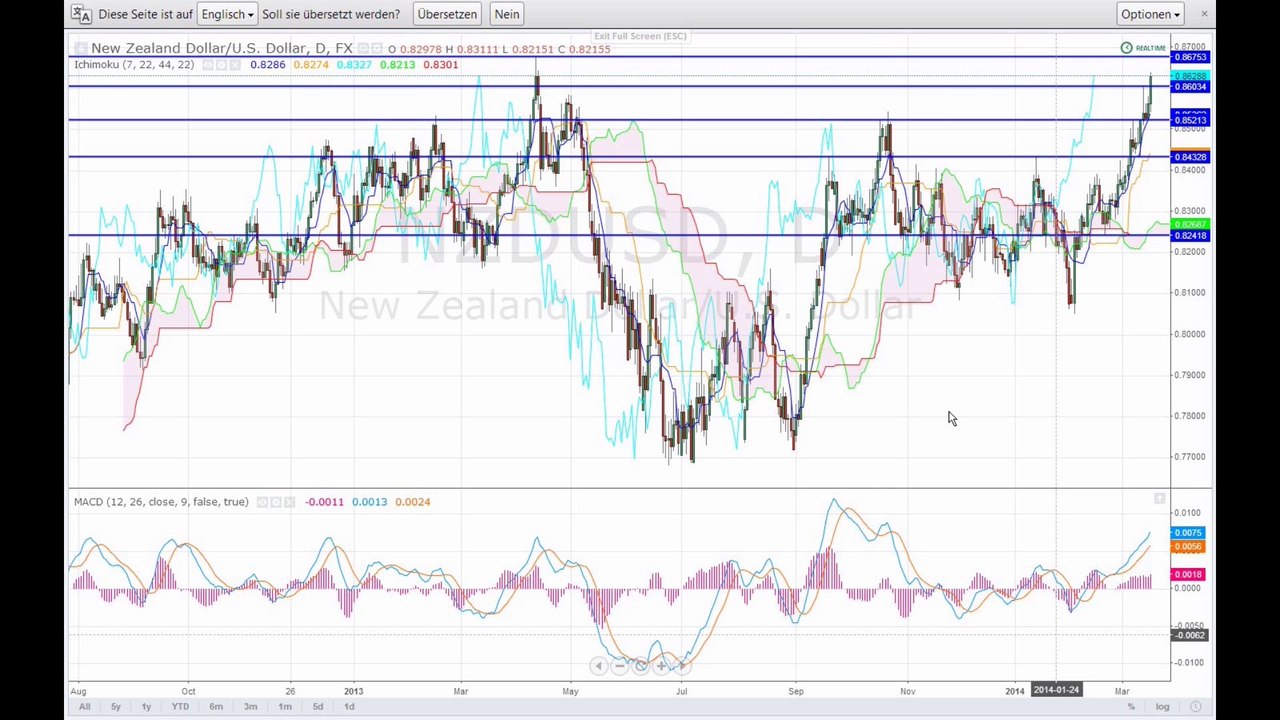The height and width of the screenshot is (720, 1280).
Task: Click the MACD (12, 26, close, 9) label
Action: coord(161,502)
